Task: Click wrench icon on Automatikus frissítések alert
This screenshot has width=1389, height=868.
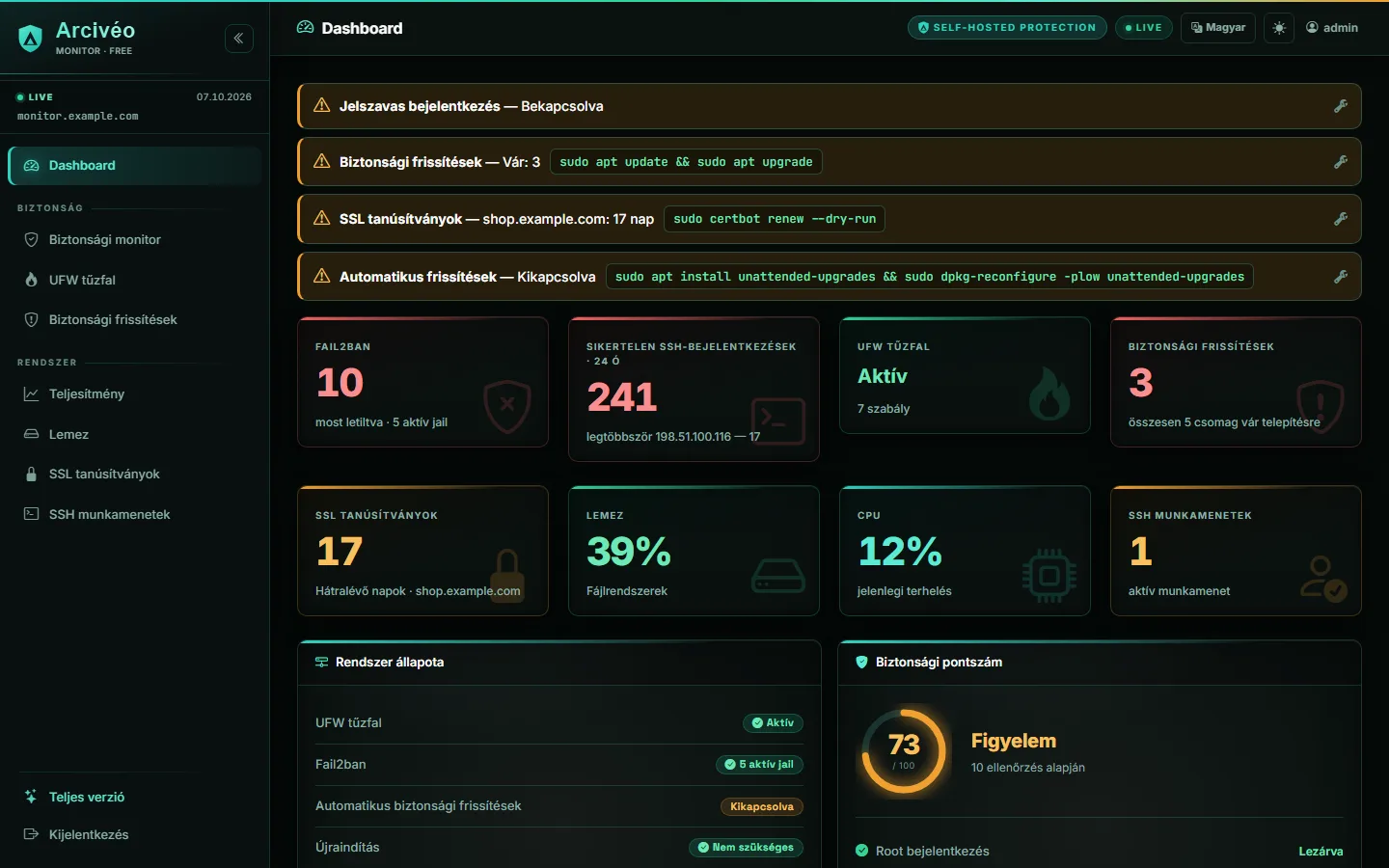Action: pos(1341,277)
